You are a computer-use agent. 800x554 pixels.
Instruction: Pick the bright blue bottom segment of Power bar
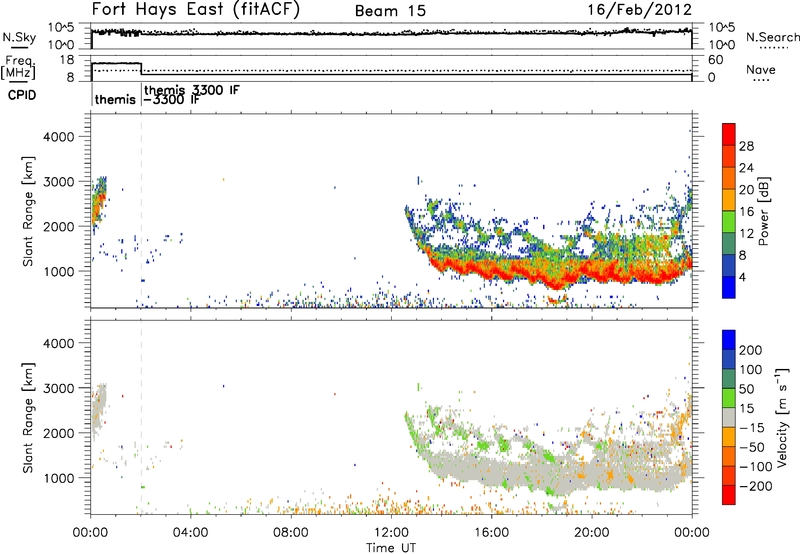pyautogui.click(x=729, y=287)
